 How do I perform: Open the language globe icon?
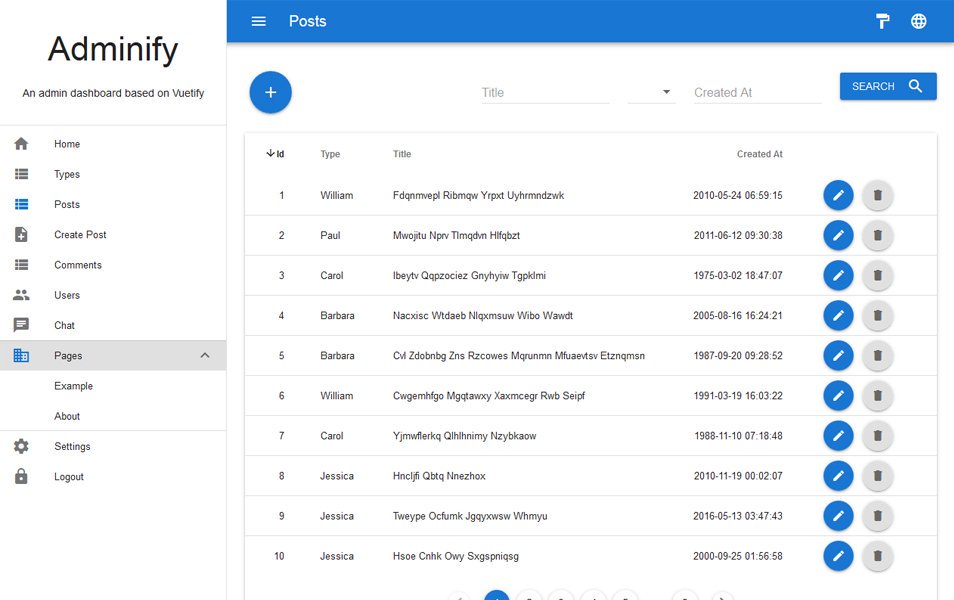[x=919, y=21]
